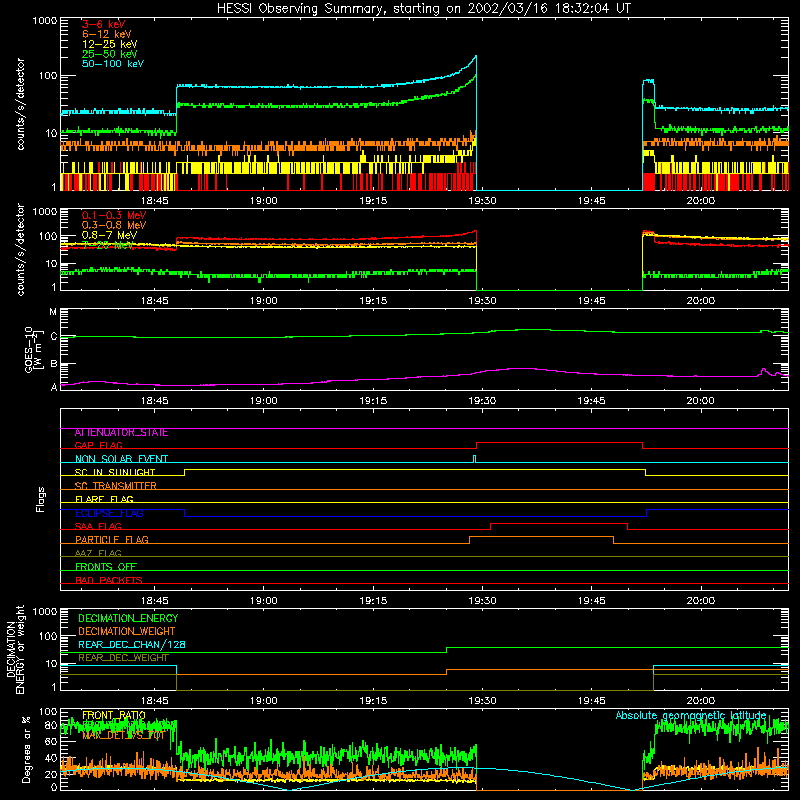The height and width of the screenshot is (800, 800).
Task: Select the '3-6 keV' legend label
Action: 103,24
